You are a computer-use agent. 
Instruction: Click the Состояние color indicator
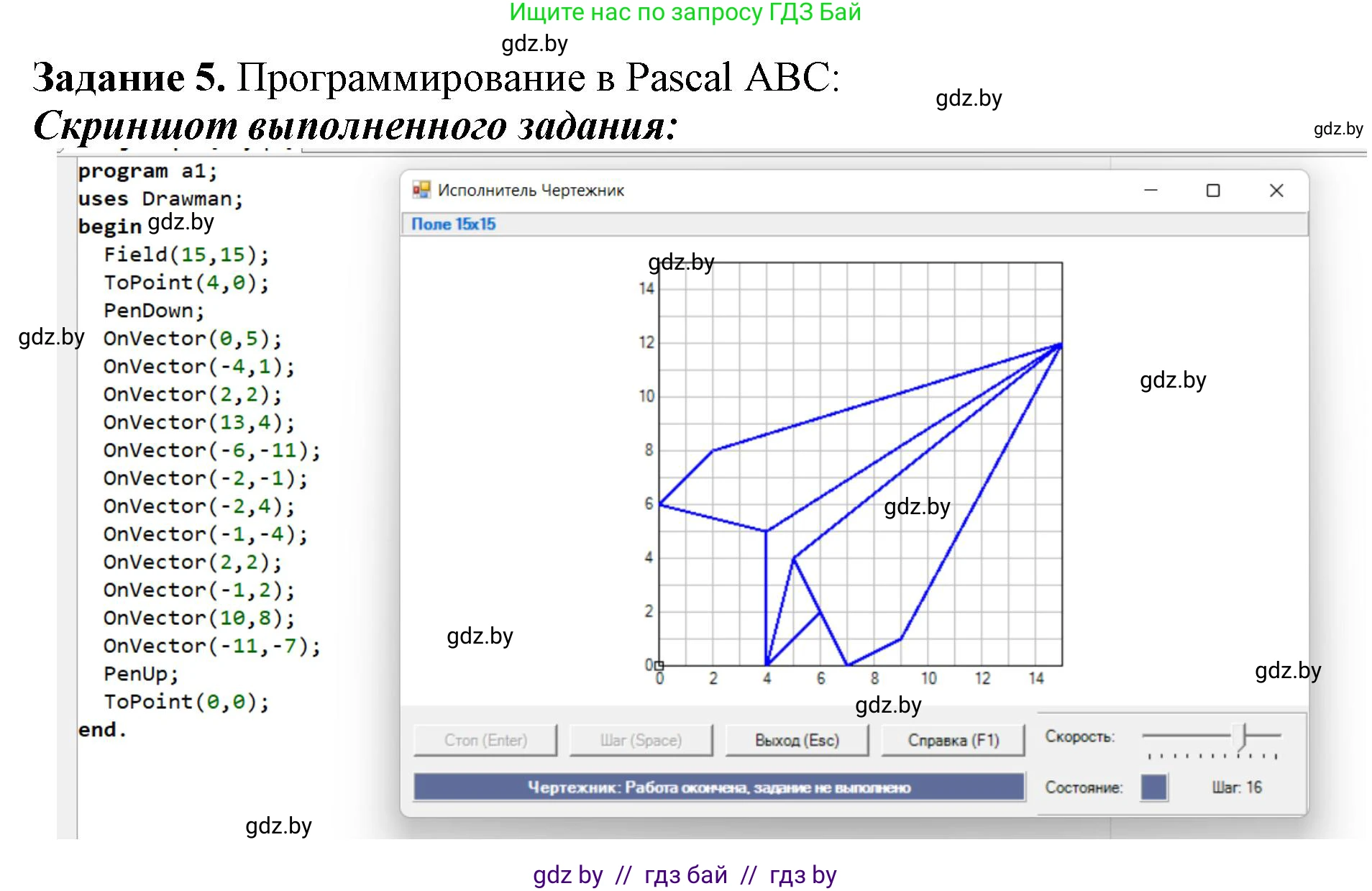pos(1153,787)
